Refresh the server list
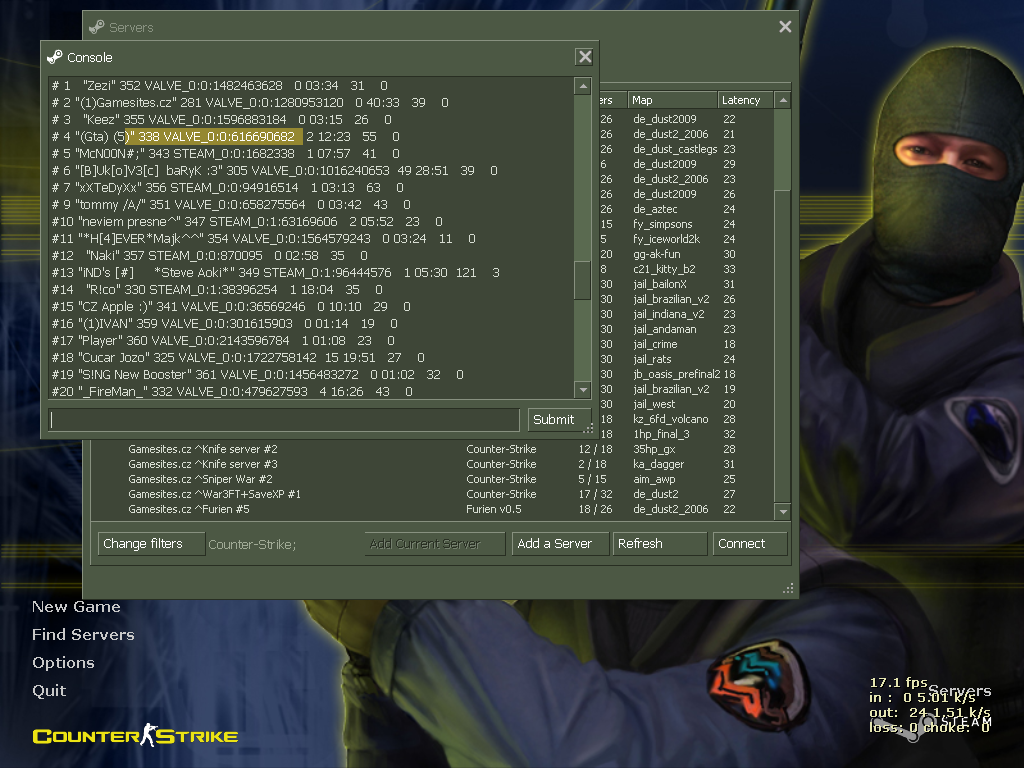 click(660, 543)
